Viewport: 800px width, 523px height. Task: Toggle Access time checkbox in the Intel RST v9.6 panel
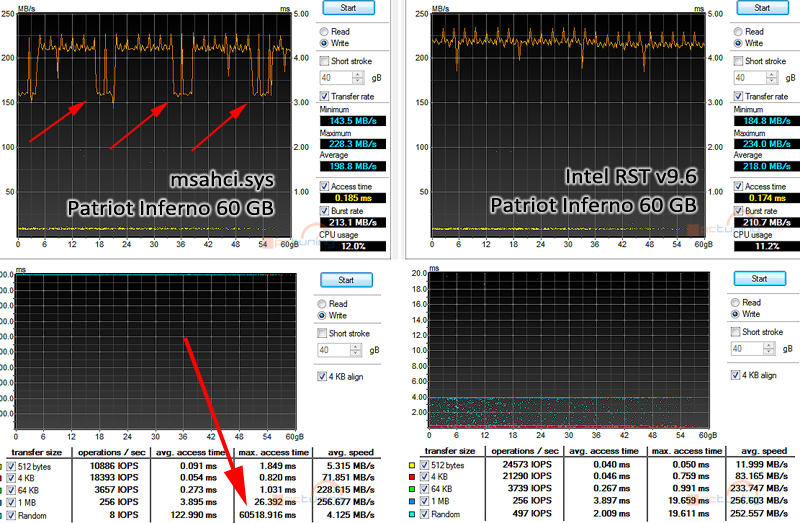tap(738, 186)
